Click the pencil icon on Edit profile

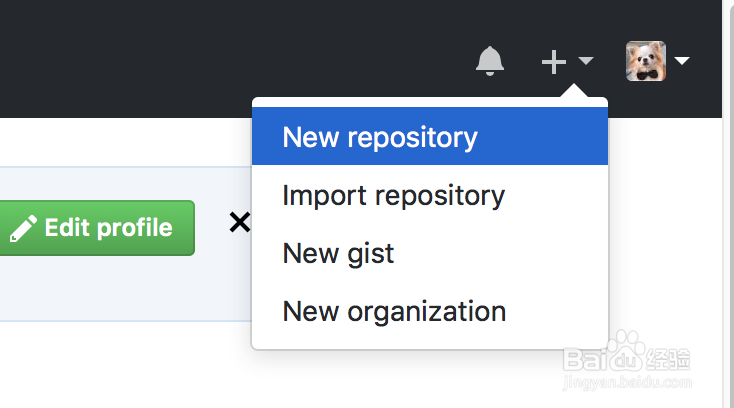(22, 228)
